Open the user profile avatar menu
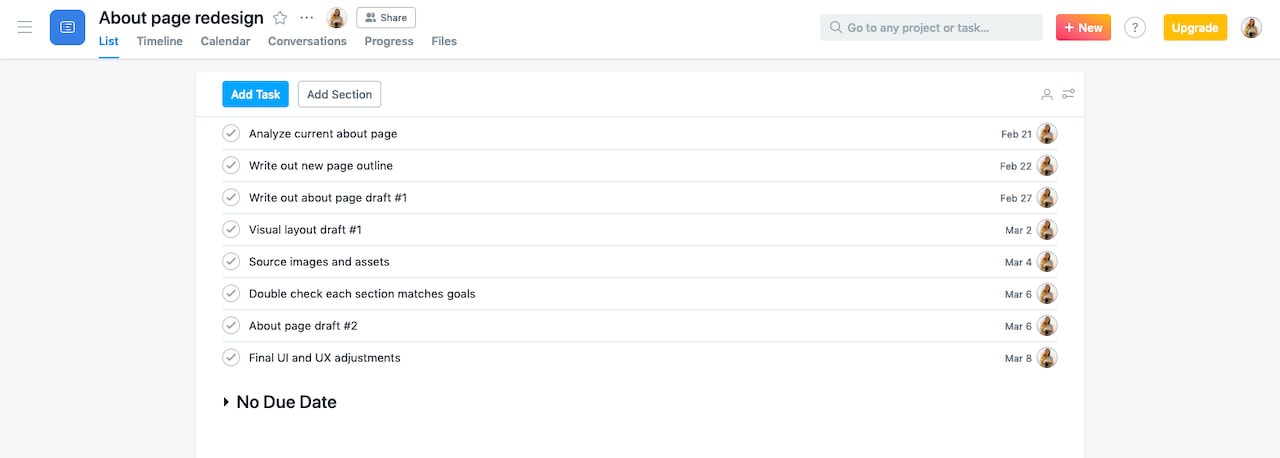Image resolution: width=1280 pixels, height=458 pixels. coord(1251,28)
